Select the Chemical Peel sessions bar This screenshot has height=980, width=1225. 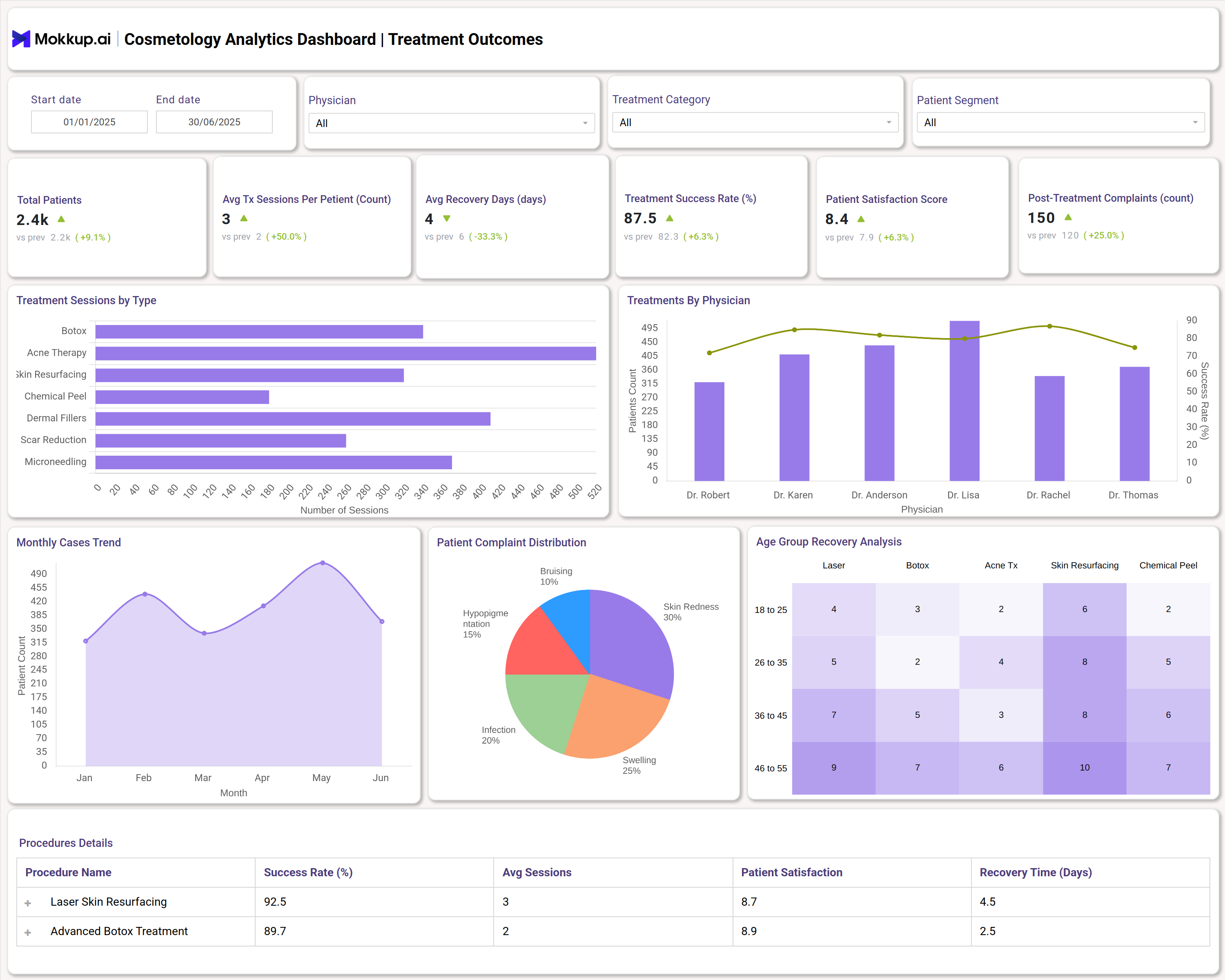click(183, 397)
